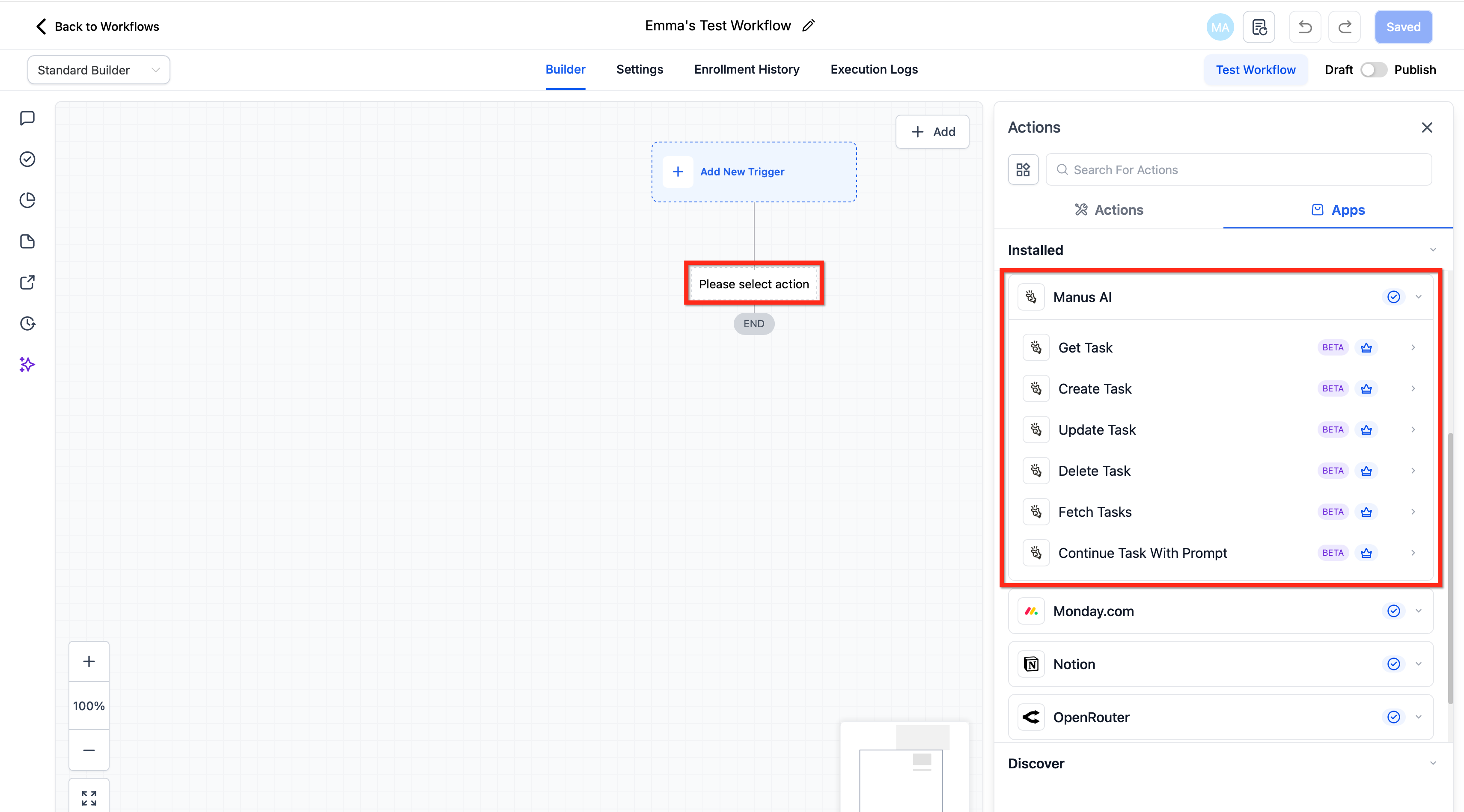The width and height of the screenshot is (1464, 812).
Task: Toggle the Draft/Publish switch
Action: pyautogui.click(x=1373, y=70)
